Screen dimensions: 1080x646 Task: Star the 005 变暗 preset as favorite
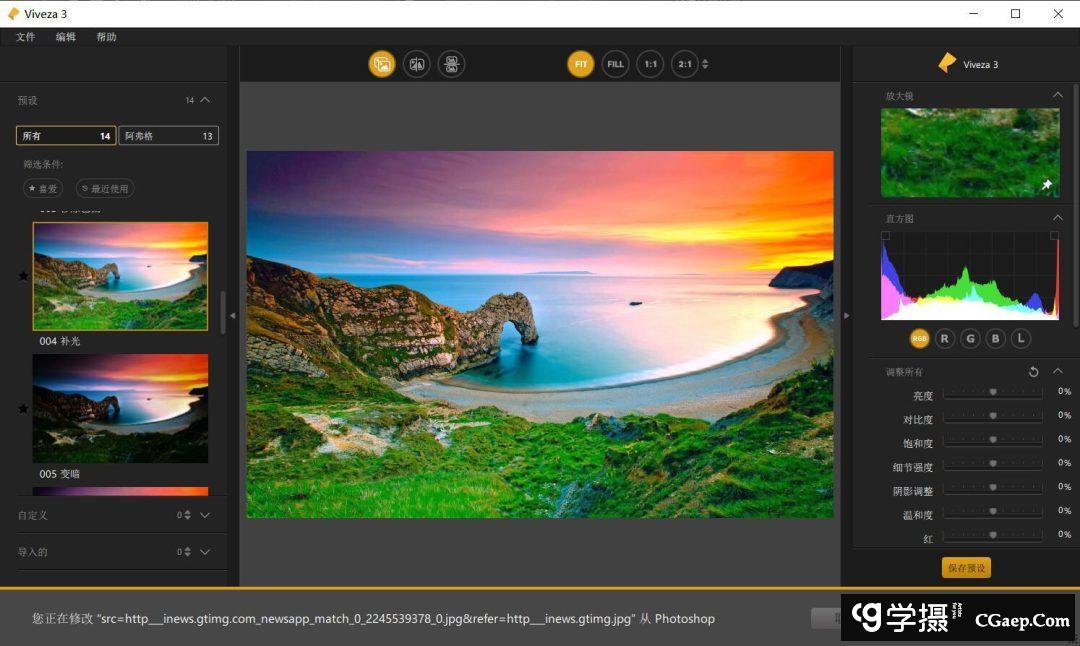pos(24,409)
